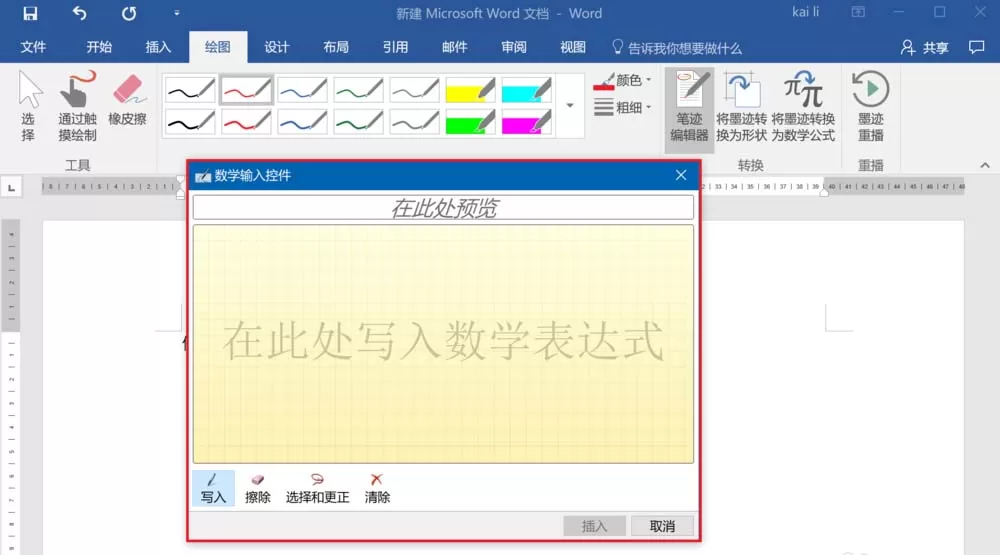Click the tab selector L button by ruler
The height and width of the screenshot is (555, 1000).
coord(11,188)
